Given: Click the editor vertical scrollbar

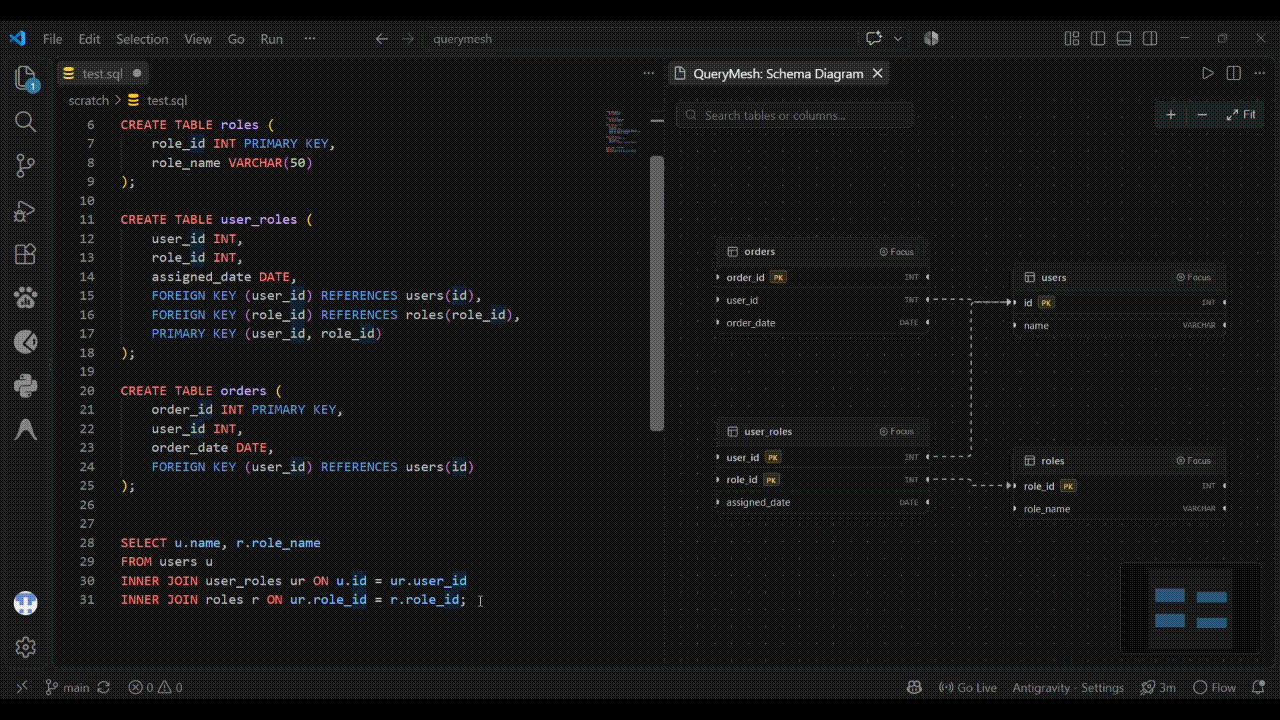Looking at the screenshot, I should (x=657, y=293).
